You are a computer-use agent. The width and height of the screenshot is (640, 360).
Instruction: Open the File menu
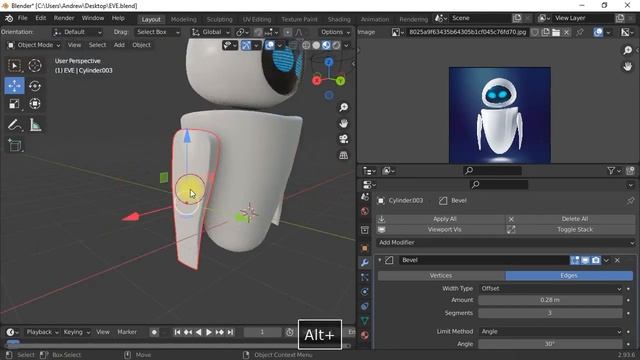[22, 18]
